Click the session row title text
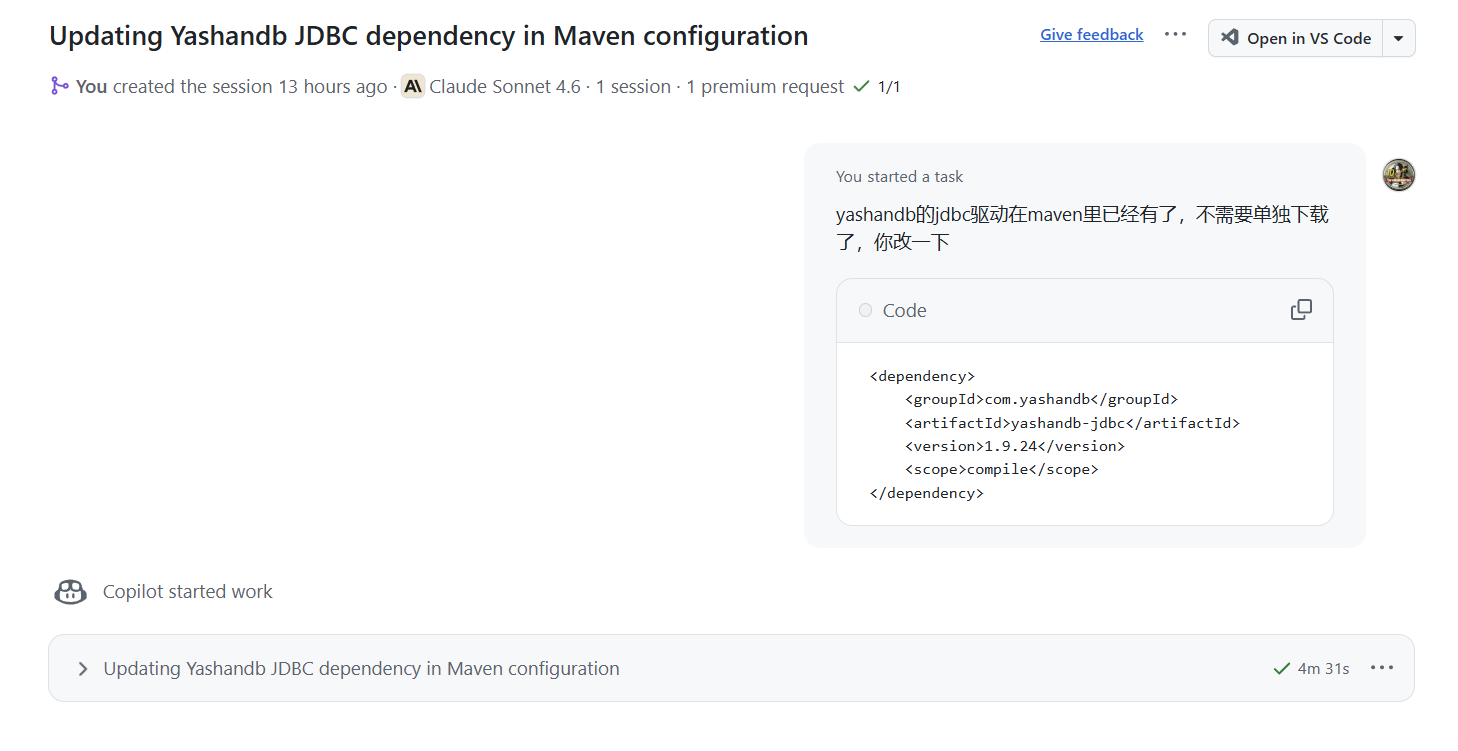The height and width of the screenshot is (751, 1458). pyautogui.click(x=361, y=669)
